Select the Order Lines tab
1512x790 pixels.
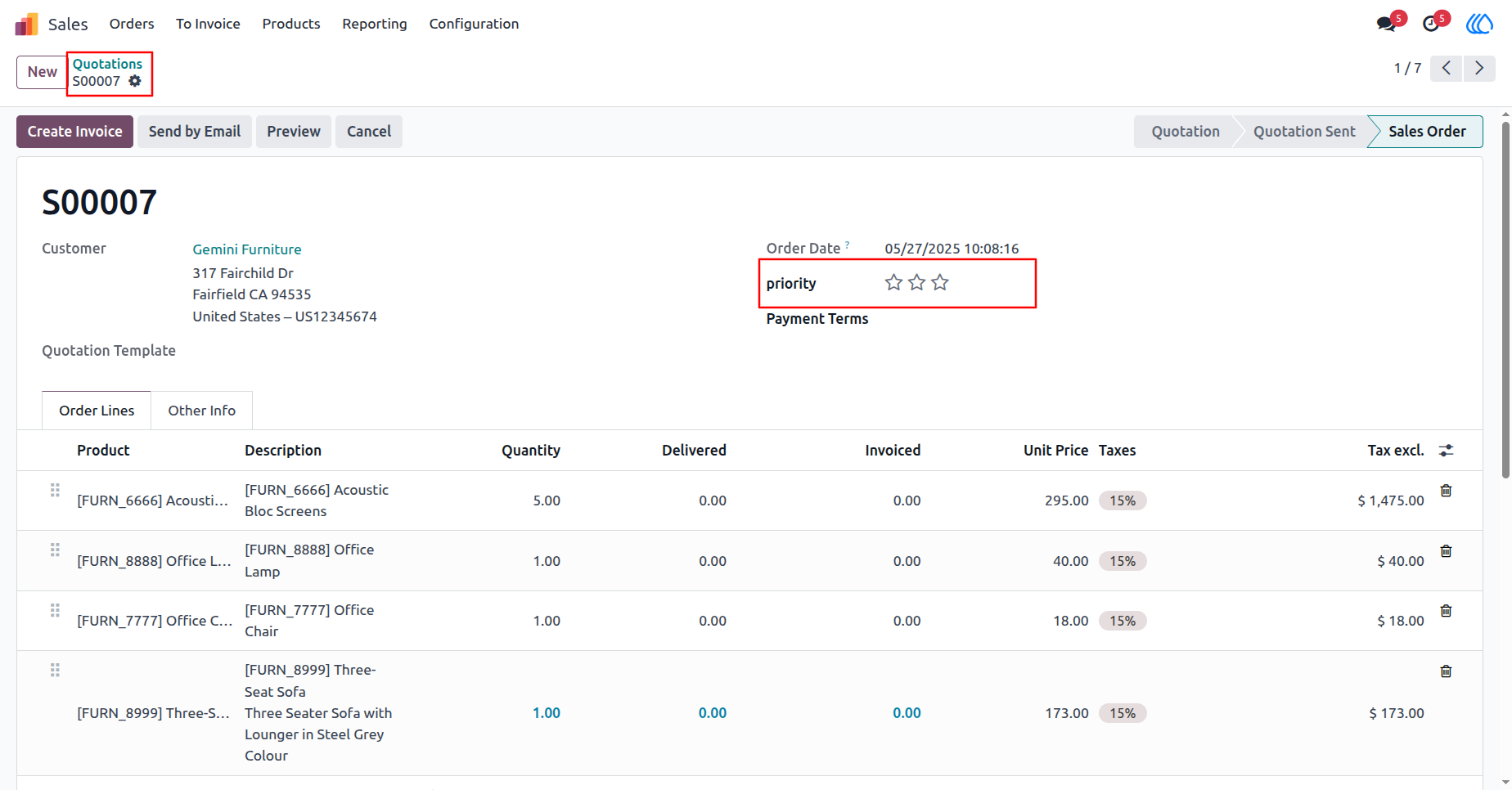click(x=97, y=411)
